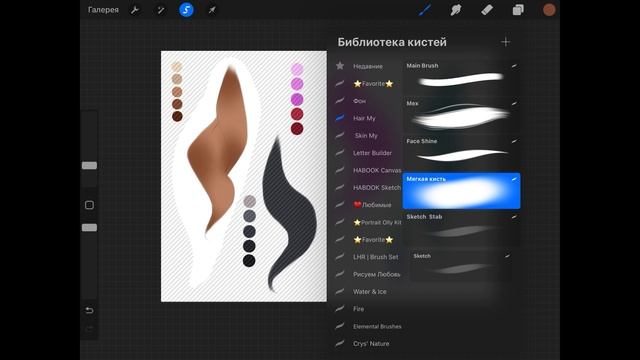The image size is (640, 360).
Task: Open the Actions wrench menu
Action: tap(135, 10)
